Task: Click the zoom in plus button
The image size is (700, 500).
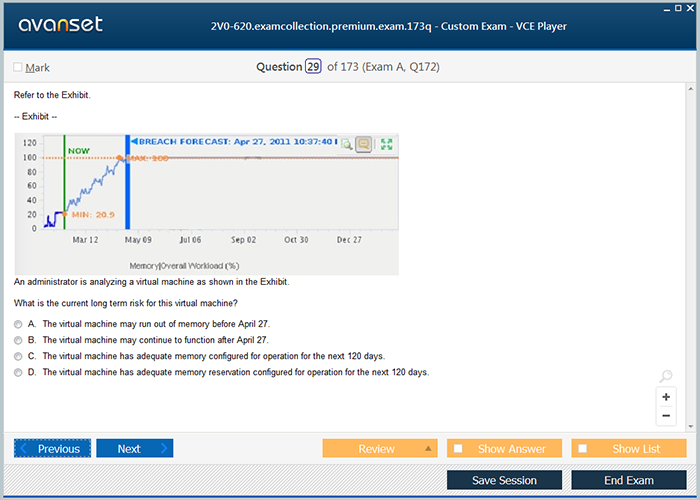Action: pyautogui.click(x=666, y=397)
